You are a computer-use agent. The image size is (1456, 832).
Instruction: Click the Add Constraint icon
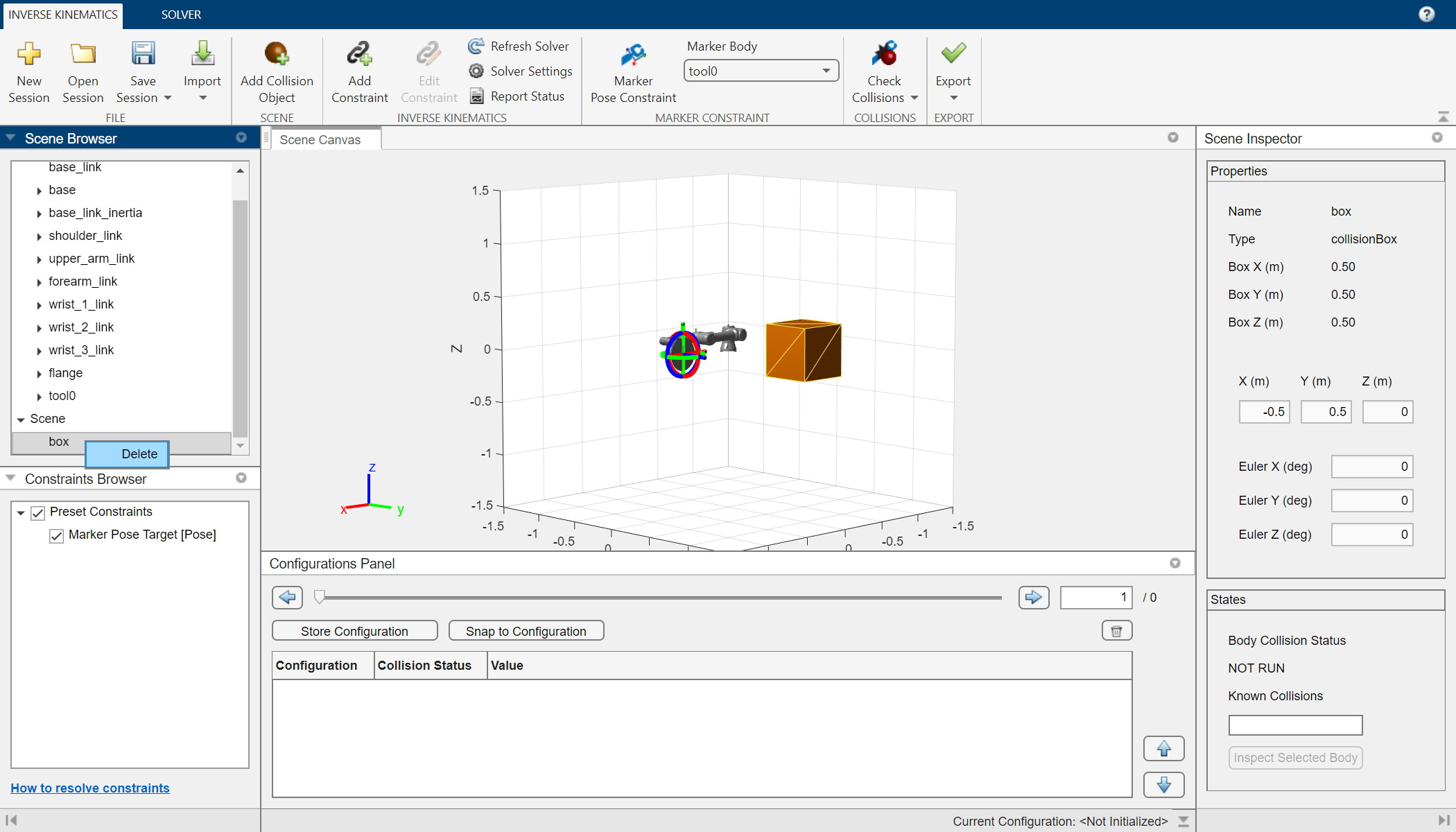pyautogui.click(x=359, y=54)
